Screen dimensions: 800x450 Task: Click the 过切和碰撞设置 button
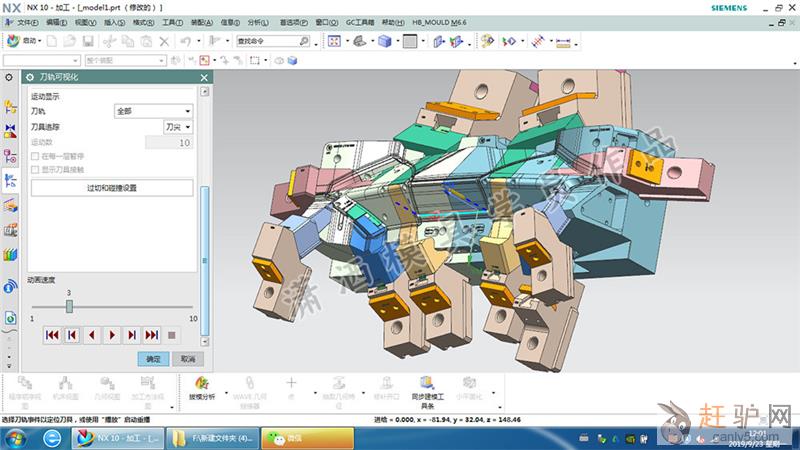pyautogui.click(x=111, y=188)
